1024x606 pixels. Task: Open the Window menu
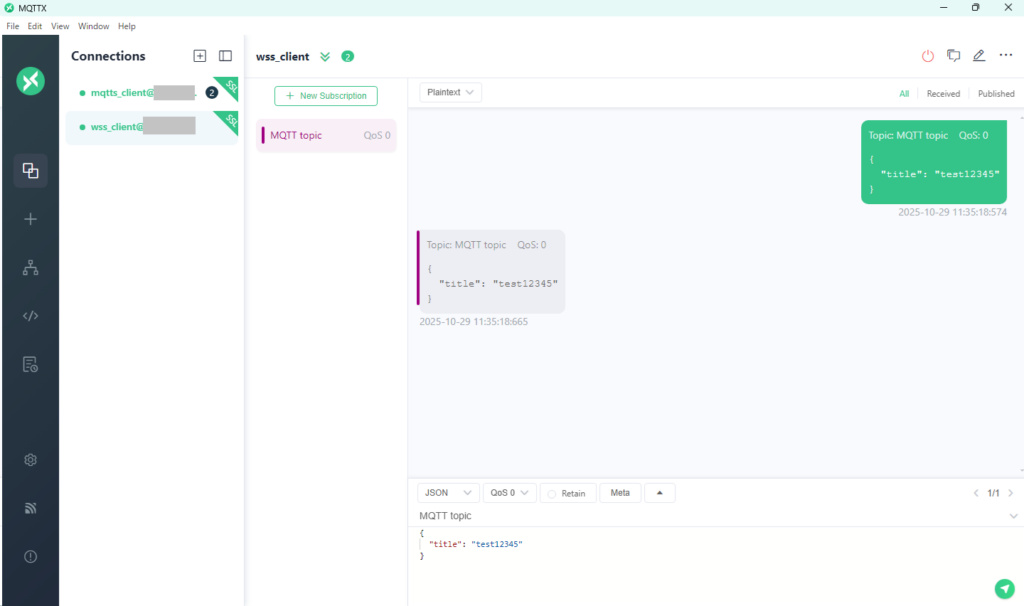tap(94, 26)
